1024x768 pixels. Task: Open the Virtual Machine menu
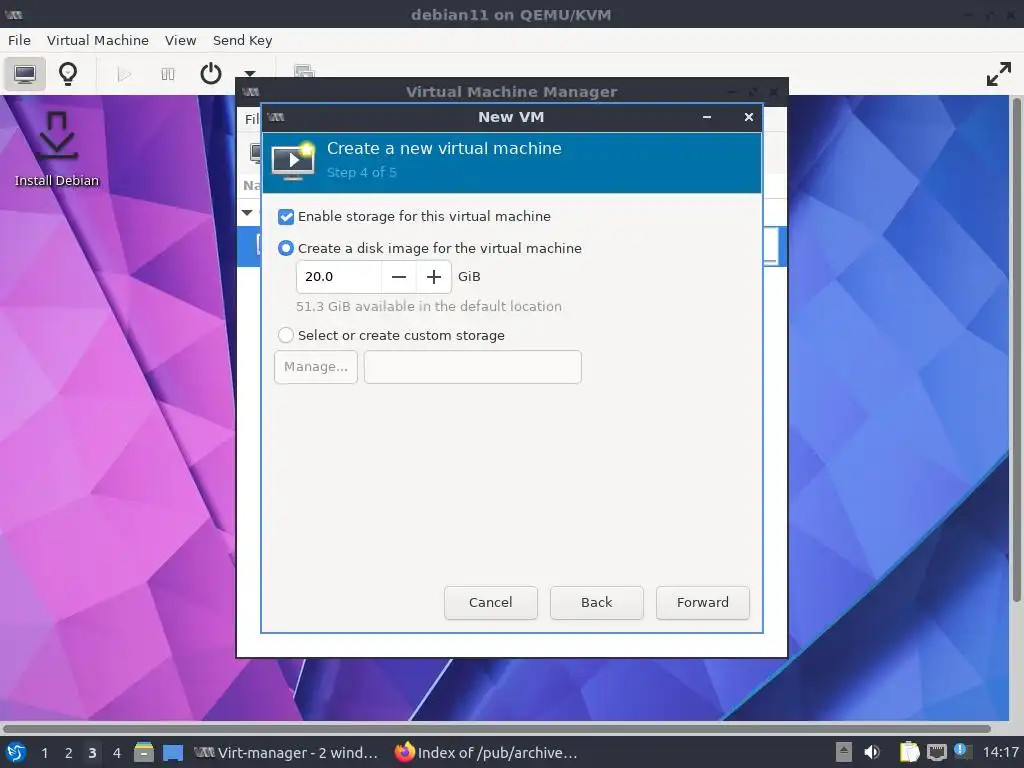[x=97, y=40]
